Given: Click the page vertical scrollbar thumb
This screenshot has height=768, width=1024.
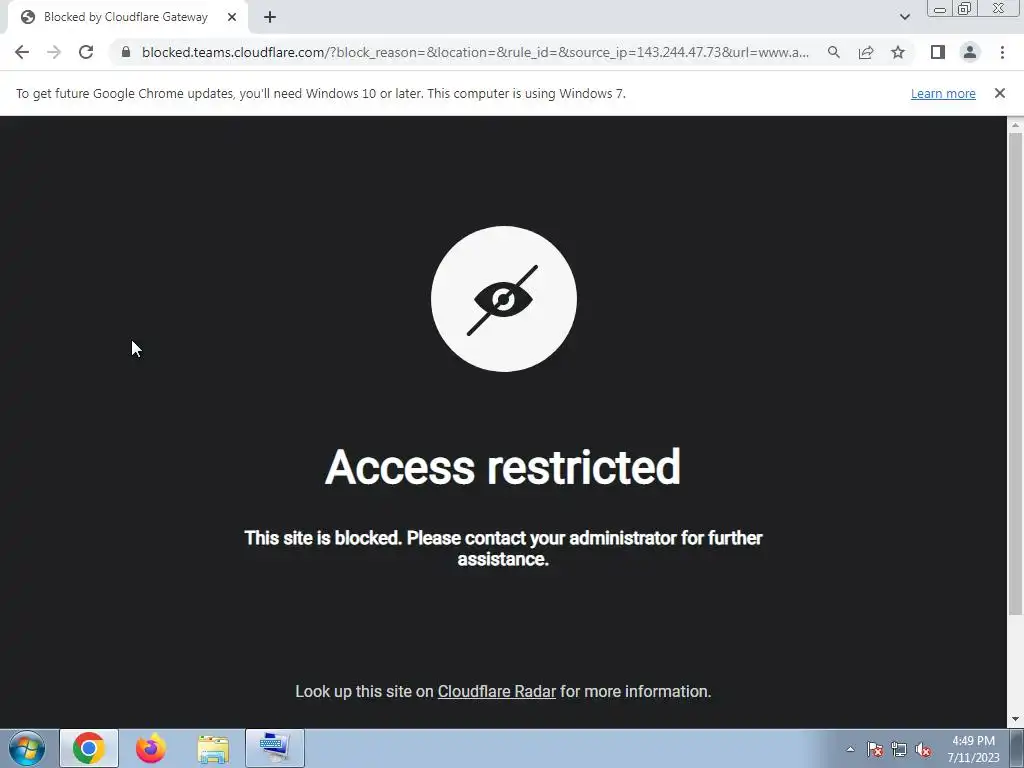Looking at the screenshot, I should point(1015,374).
